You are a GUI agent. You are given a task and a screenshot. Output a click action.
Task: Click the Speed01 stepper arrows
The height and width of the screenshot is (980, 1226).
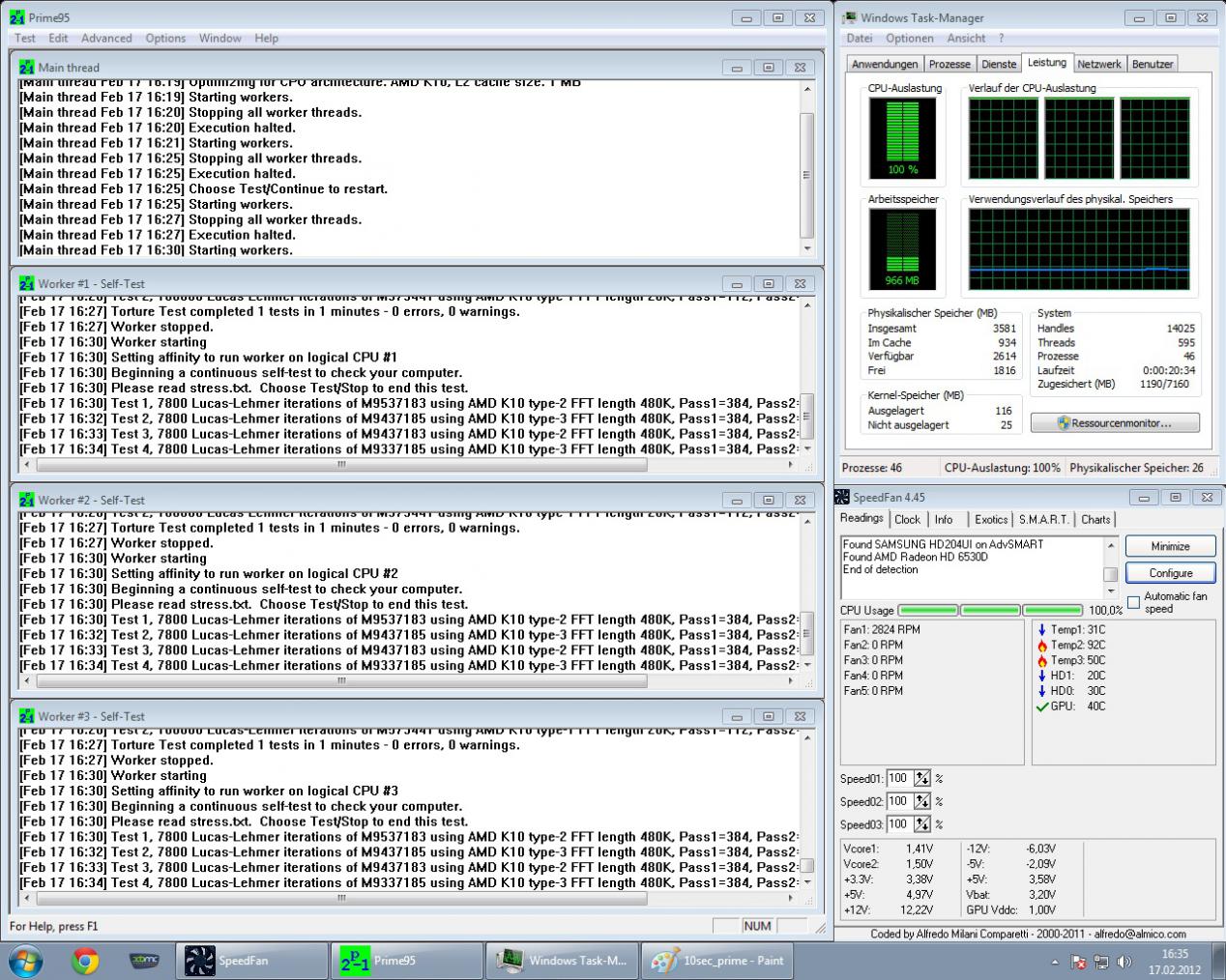[x=921, y=778]
